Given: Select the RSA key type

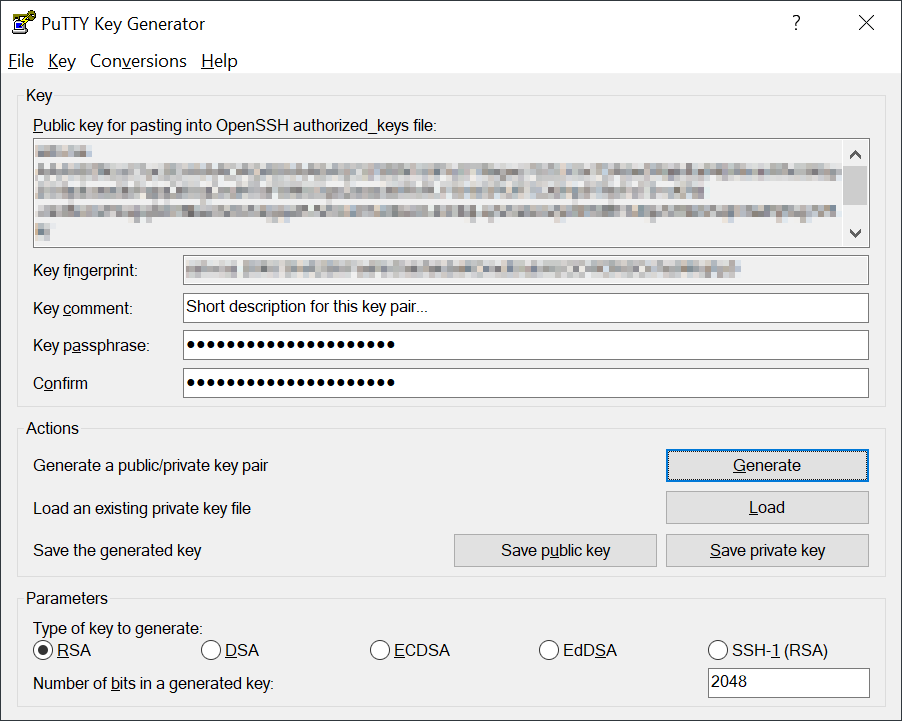Looking at the screenshot, I should (43, 651).
